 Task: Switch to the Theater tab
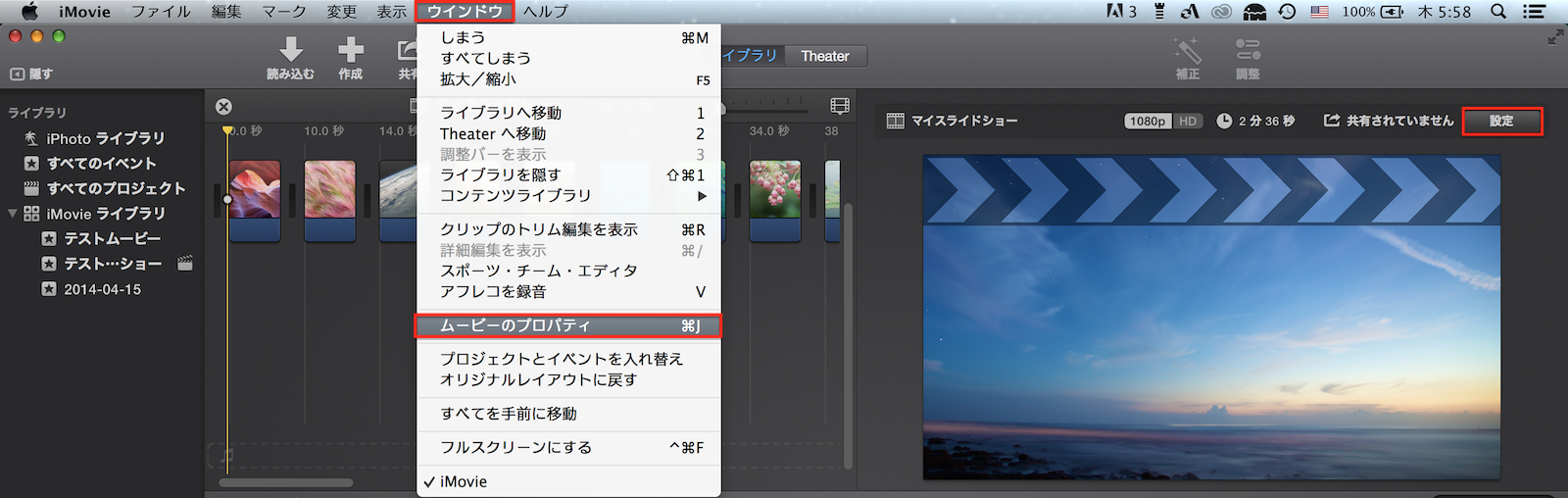(825, 56)
